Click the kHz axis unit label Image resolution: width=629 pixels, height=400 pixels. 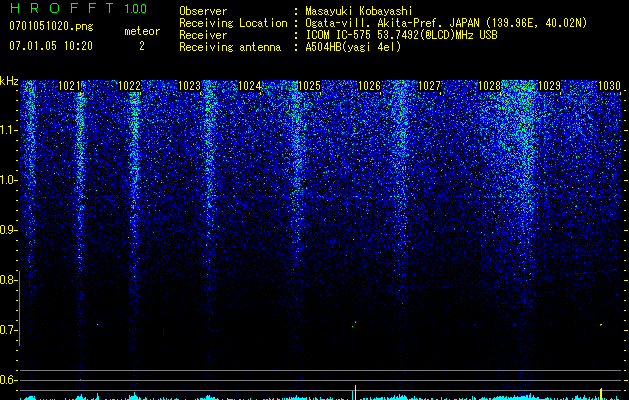[x=9, y=81]
